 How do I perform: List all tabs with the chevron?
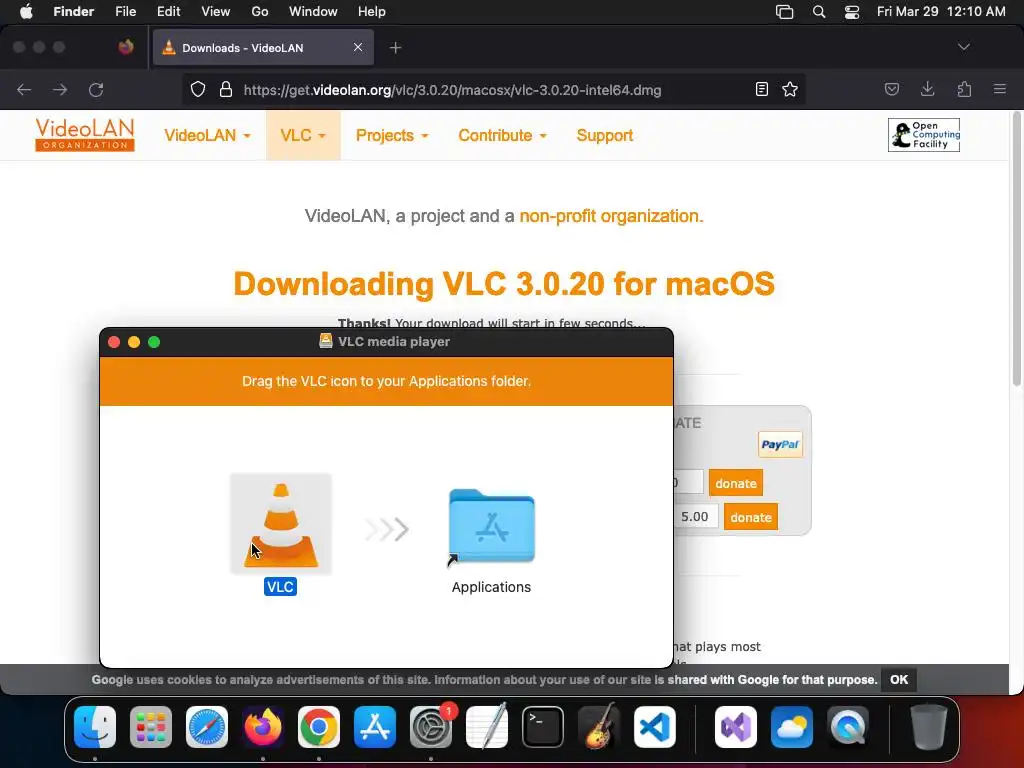[963, 47]
